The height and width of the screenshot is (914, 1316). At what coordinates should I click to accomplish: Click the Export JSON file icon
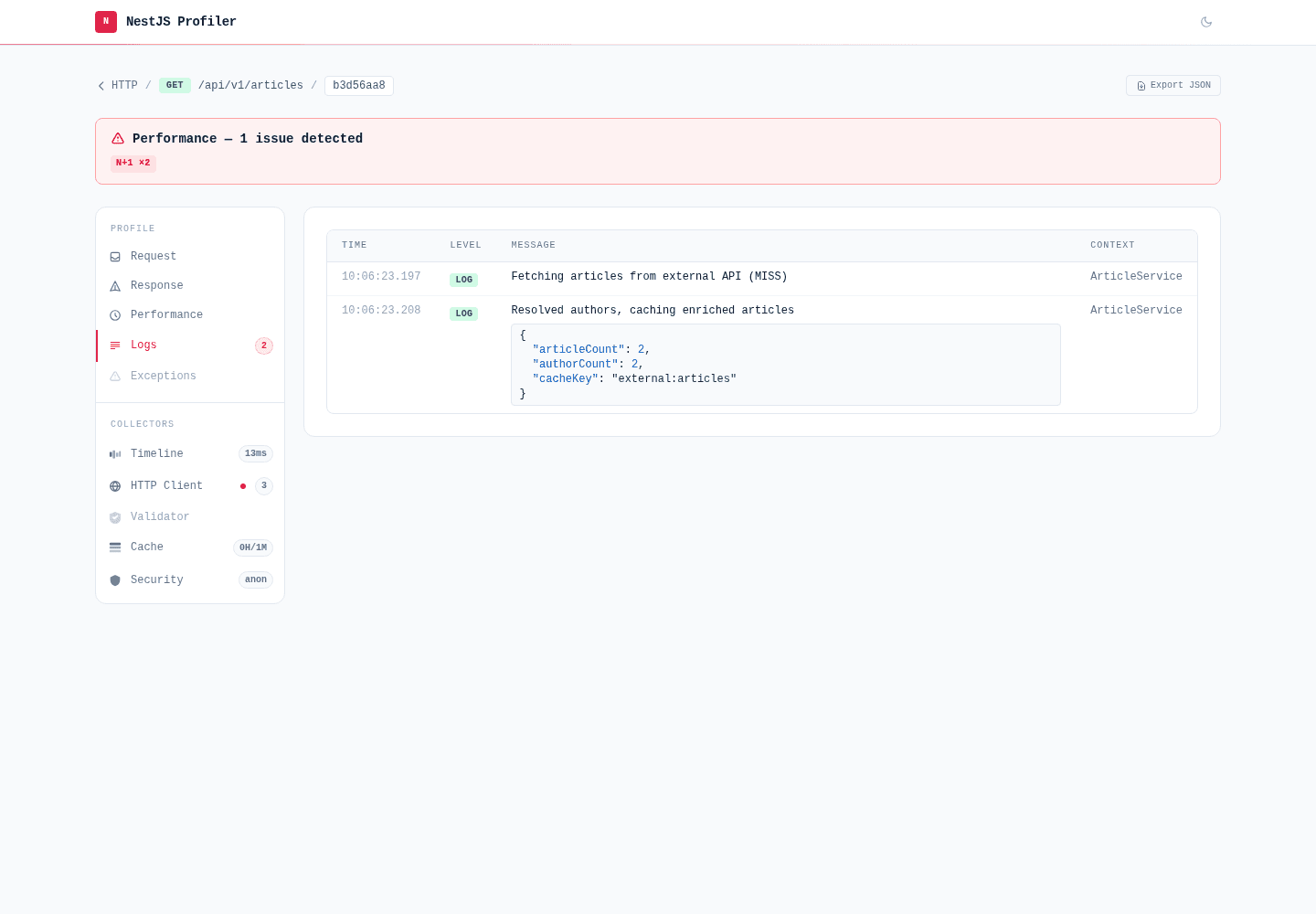(1141, 86)
